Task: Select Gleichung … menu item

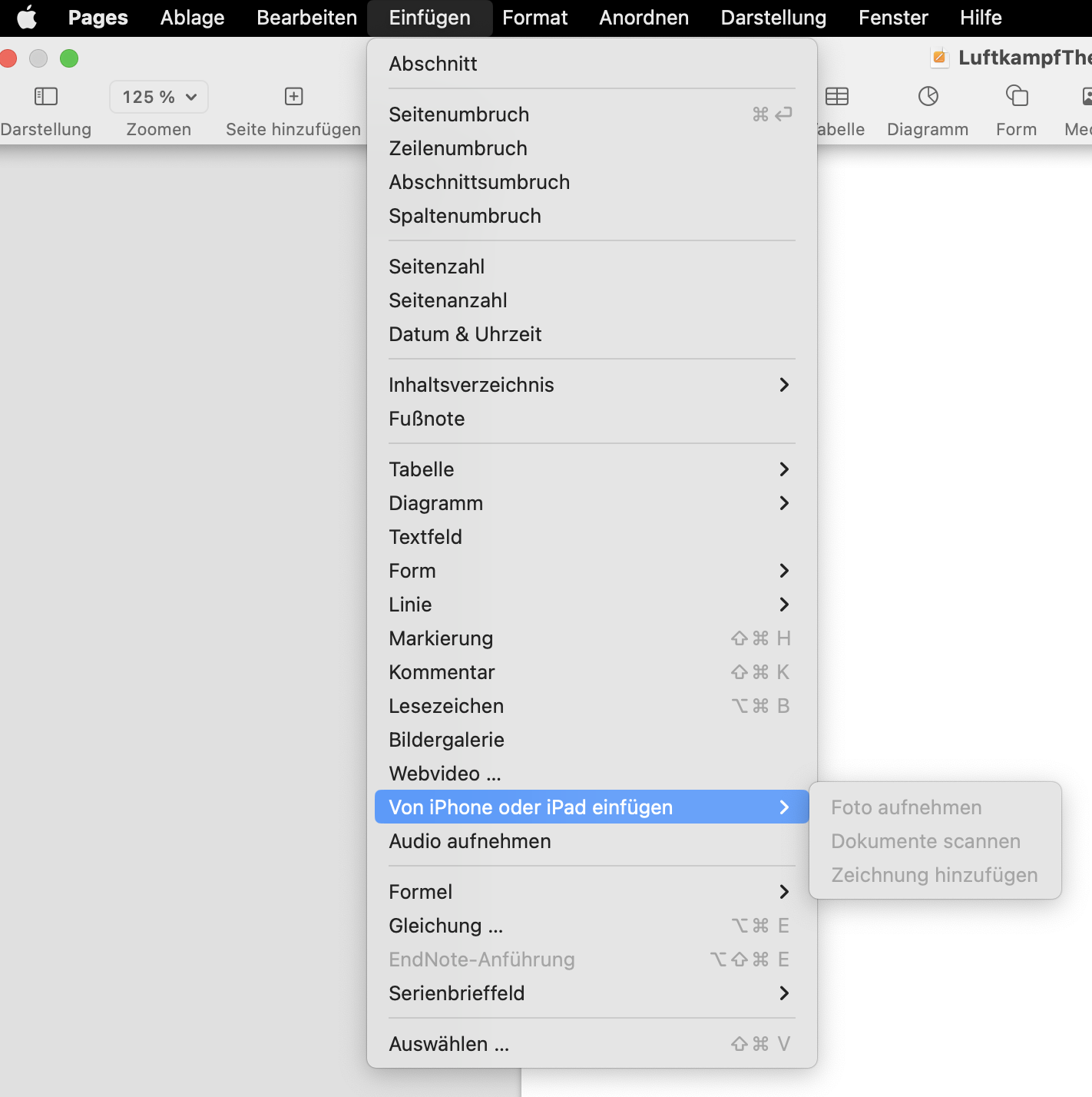Action: tap(591, 926)
